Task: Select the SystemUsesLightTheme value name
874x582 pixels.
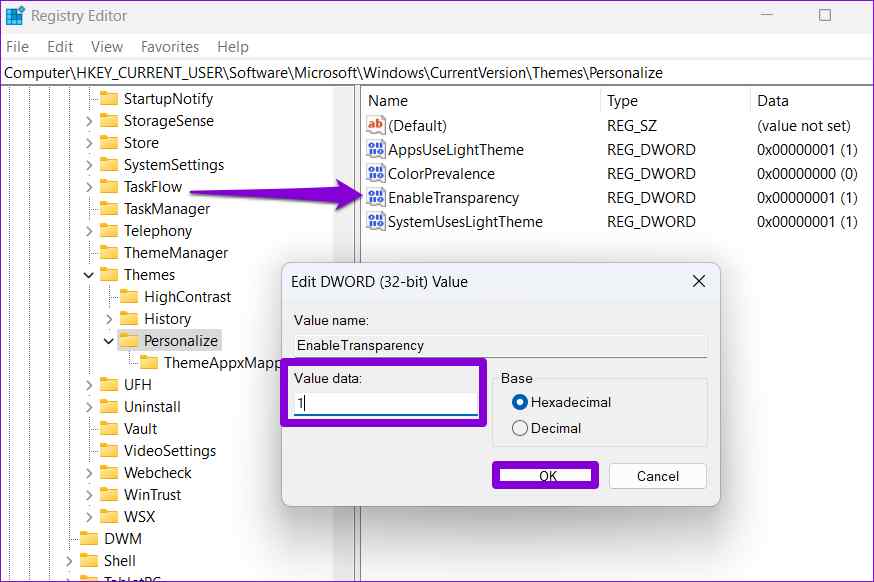Action: pyautogui.click(x=465, y=222)
